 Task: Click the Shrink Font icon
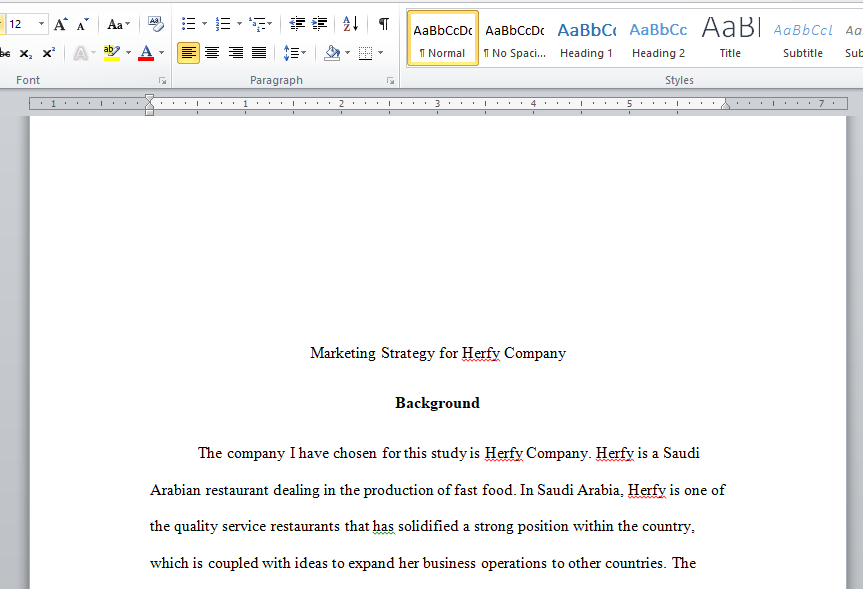(82, 24)
